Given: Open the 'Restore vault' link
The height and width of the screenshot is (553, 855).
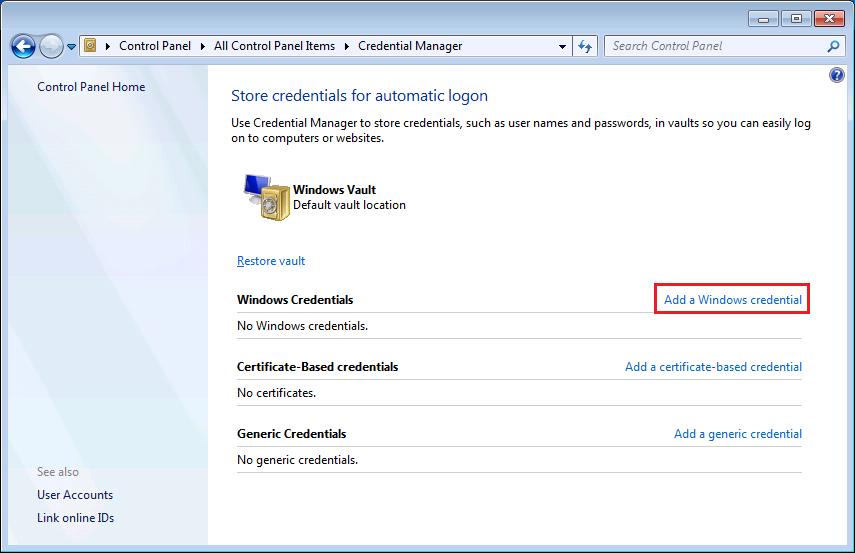Looking at the screenshot, I should pos(271,261).
